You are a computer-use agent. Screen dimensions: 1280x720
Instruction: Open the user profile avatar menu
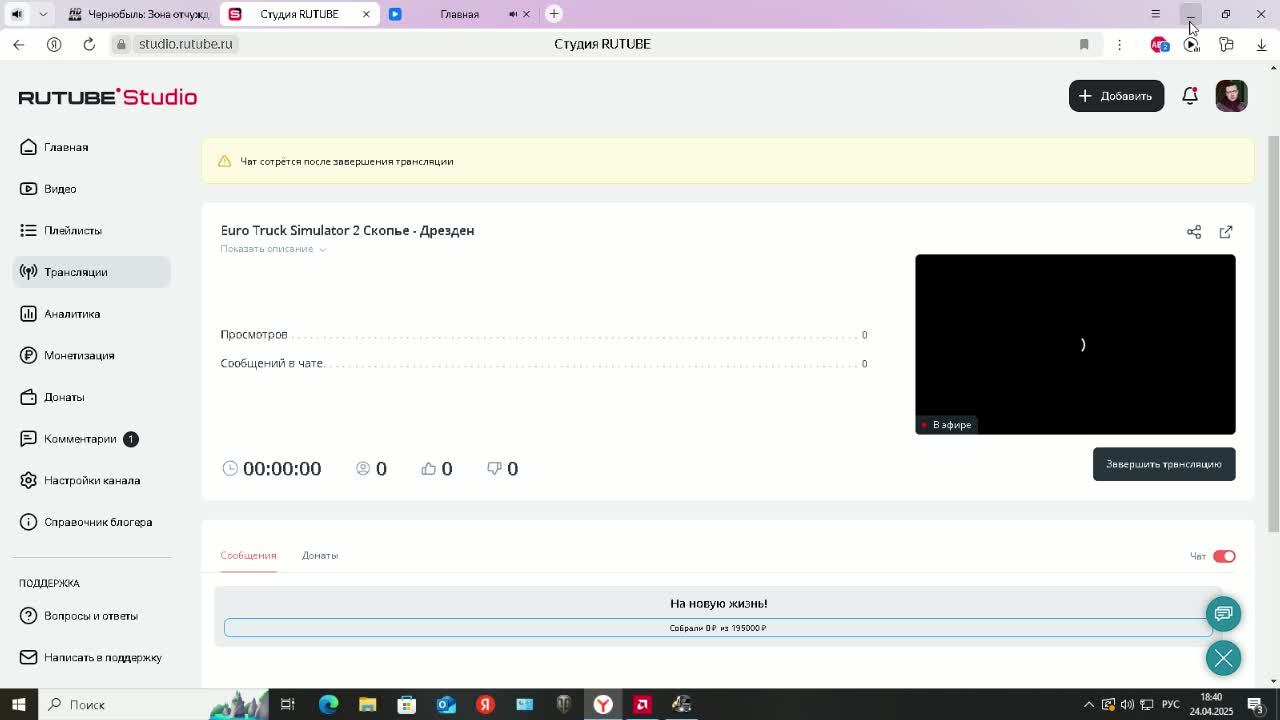coord(1231,96)
